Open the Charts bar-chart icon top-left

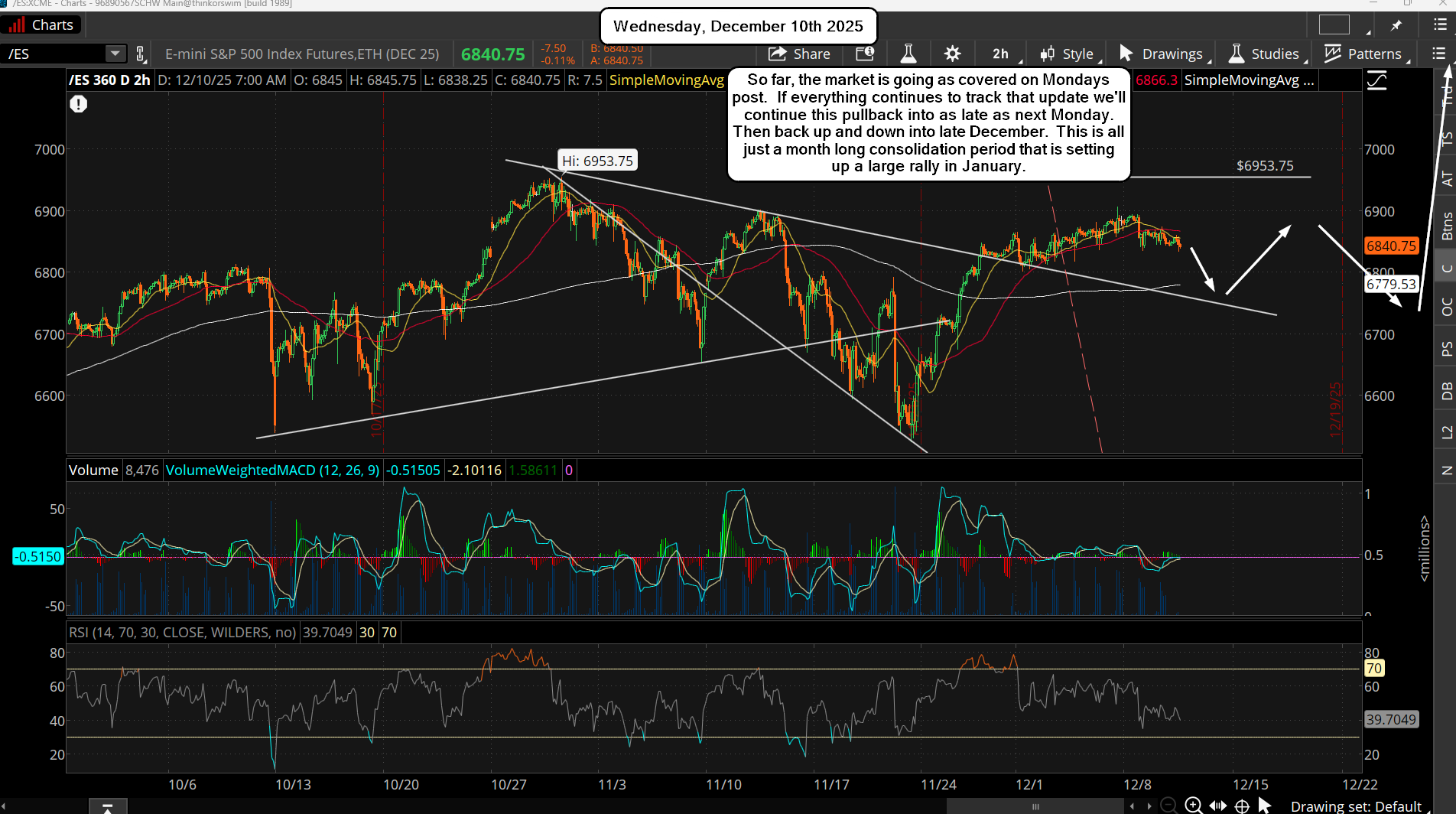coord(16,24)
